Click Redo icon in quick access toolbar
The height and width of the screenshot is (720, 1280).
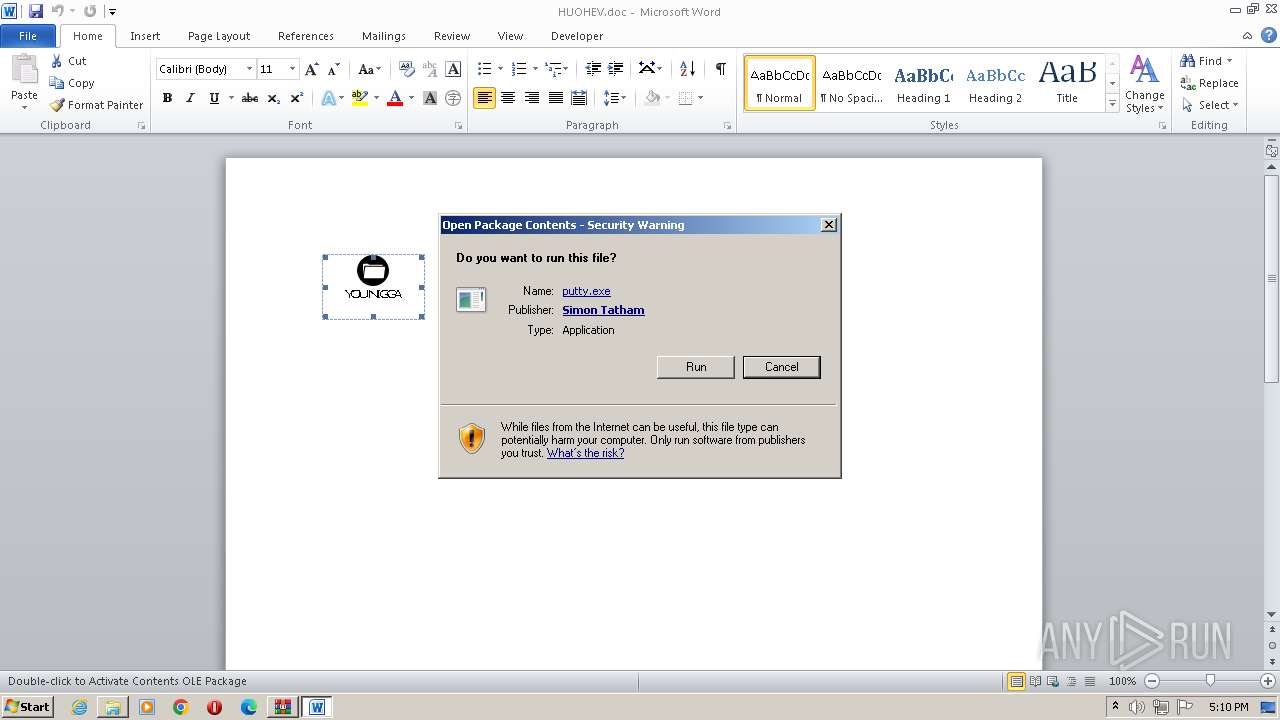click(90, 11)
